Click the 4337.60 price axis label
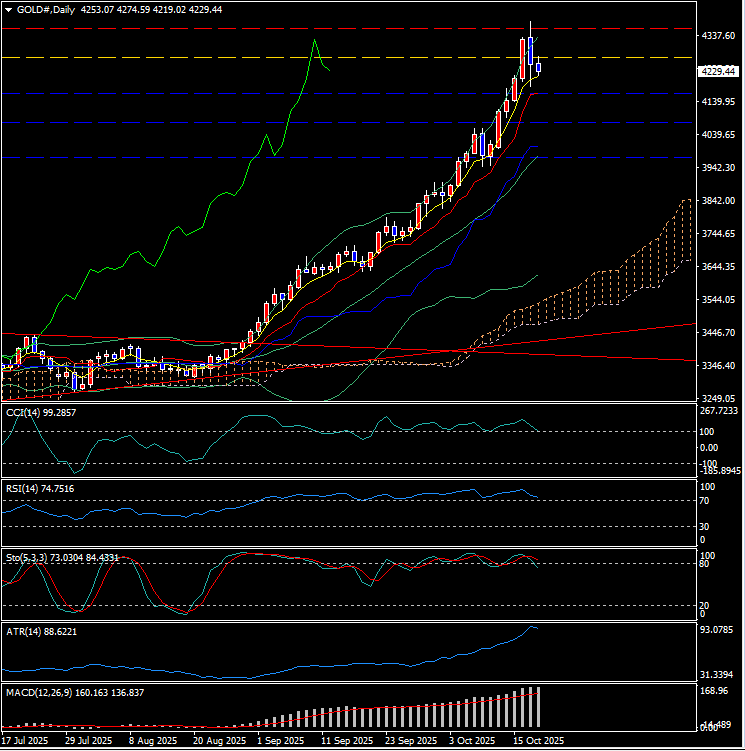The height and width of the screenshot is (751, 745). [x=718, y=36]
